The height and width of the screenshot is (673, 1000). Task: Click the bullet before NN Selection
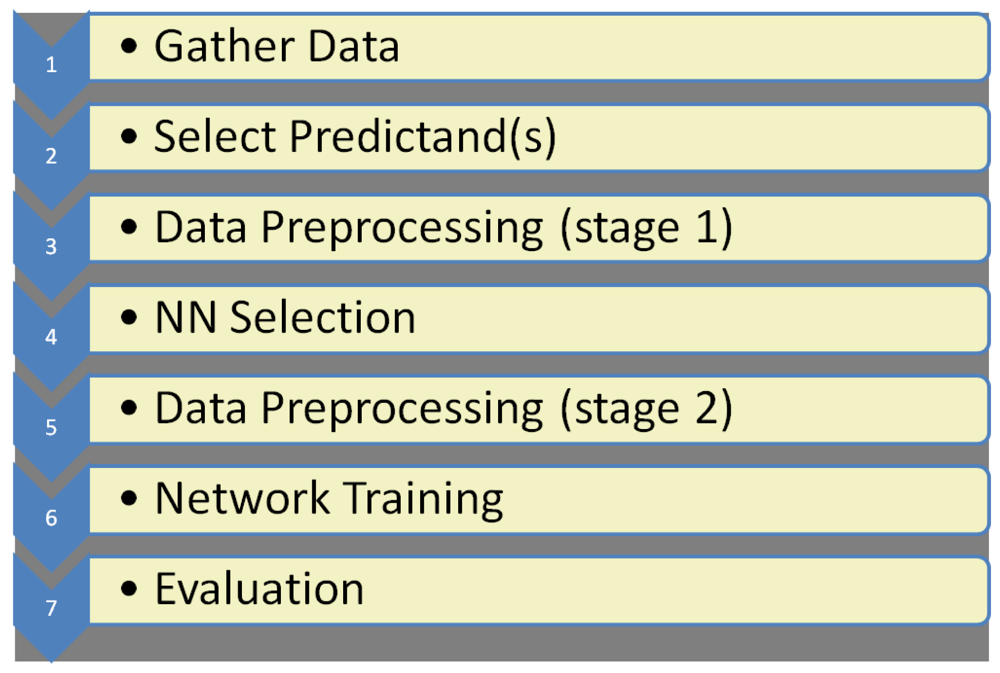pyautogui.click(x=129, y=320)
